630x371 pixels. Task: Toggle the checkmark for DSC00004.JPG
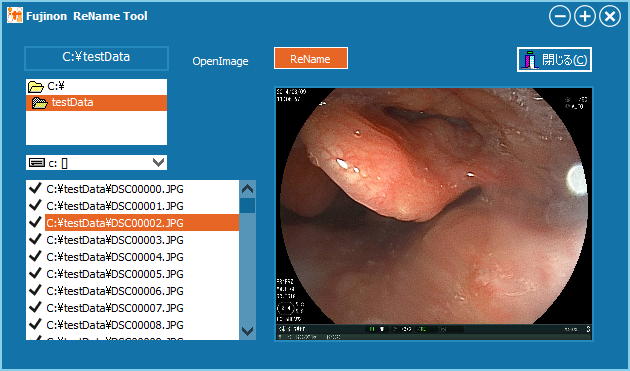tap(36, 256)
